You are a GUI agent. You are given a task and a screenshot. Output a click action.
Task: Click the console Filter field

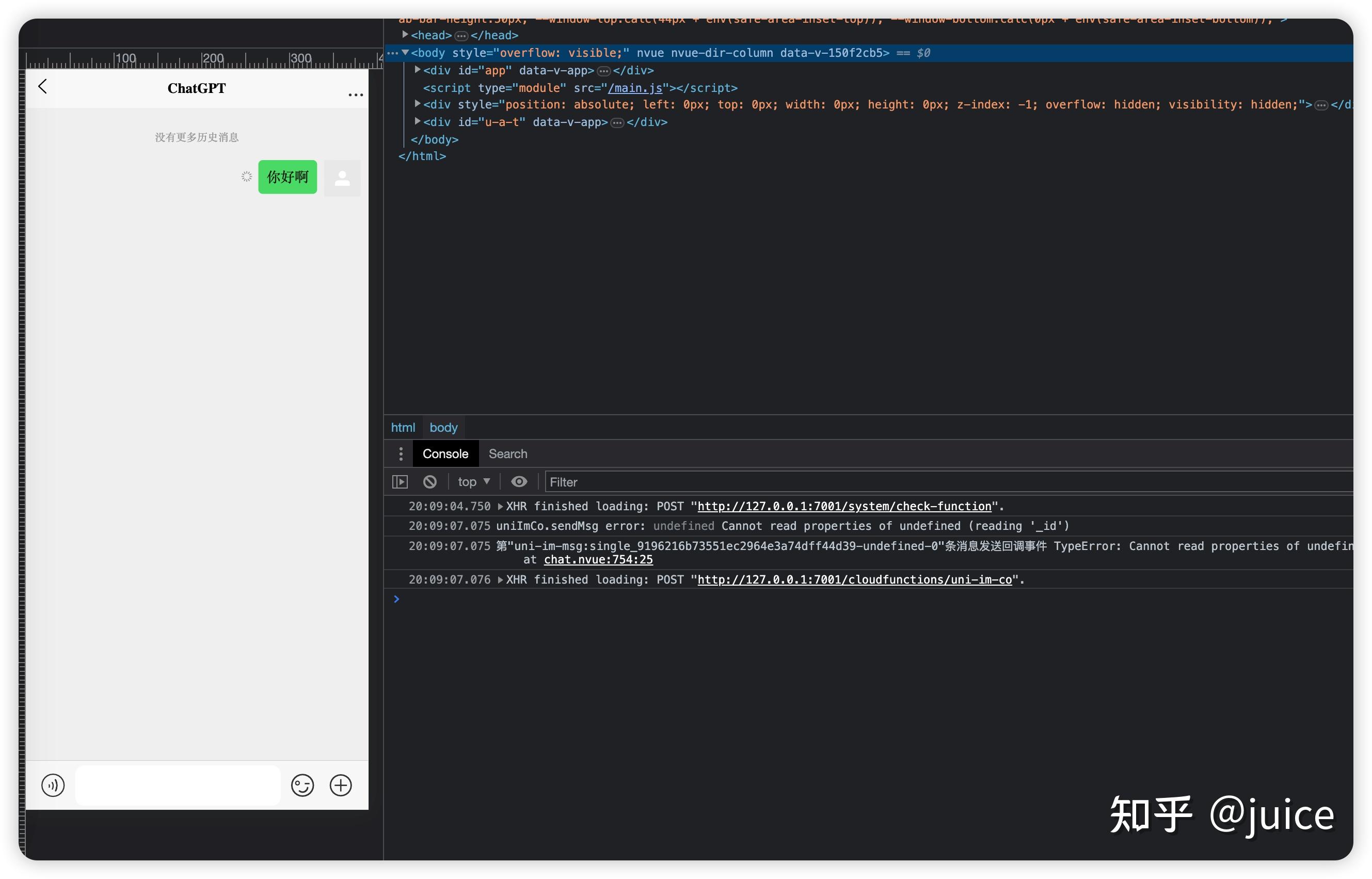(948, 482)
